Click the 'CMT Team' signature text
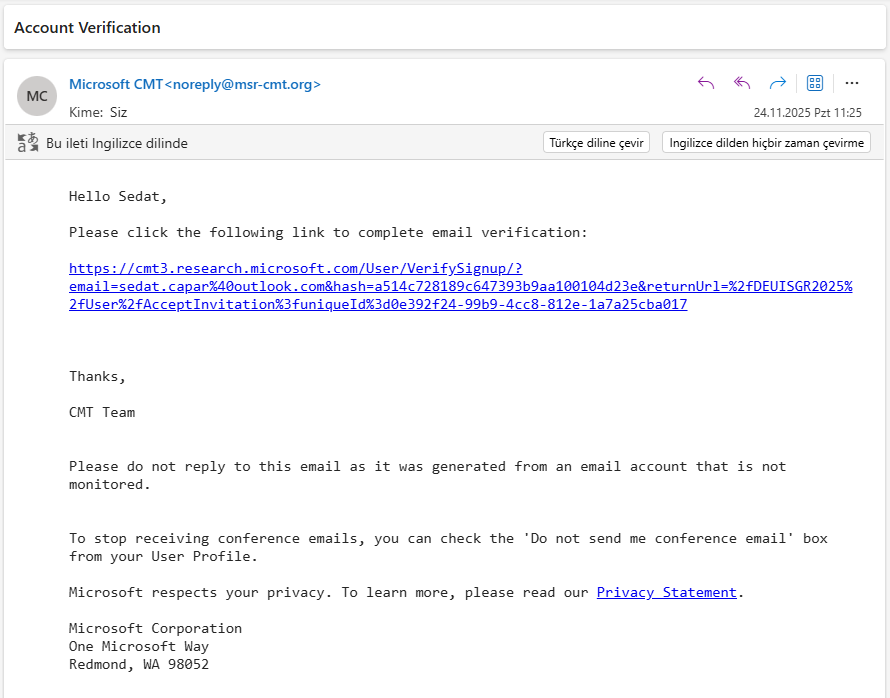The image size is (890, 698). 102,412
